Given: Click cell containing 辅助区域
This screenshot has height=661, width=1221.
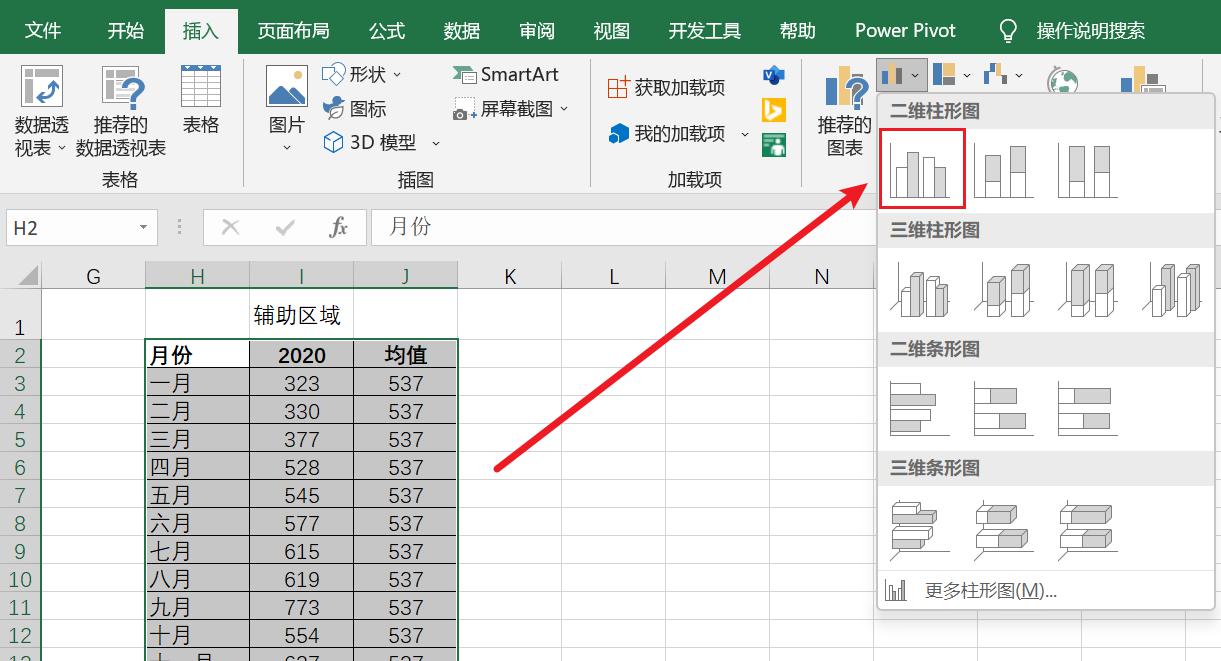Looking at the screenshot, I should click(301, 315).
